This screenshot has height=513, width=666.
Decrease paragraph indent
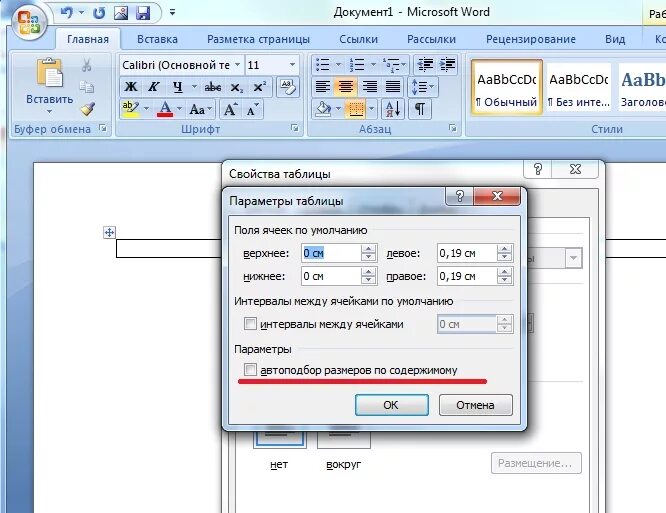[x=425, y=65]
